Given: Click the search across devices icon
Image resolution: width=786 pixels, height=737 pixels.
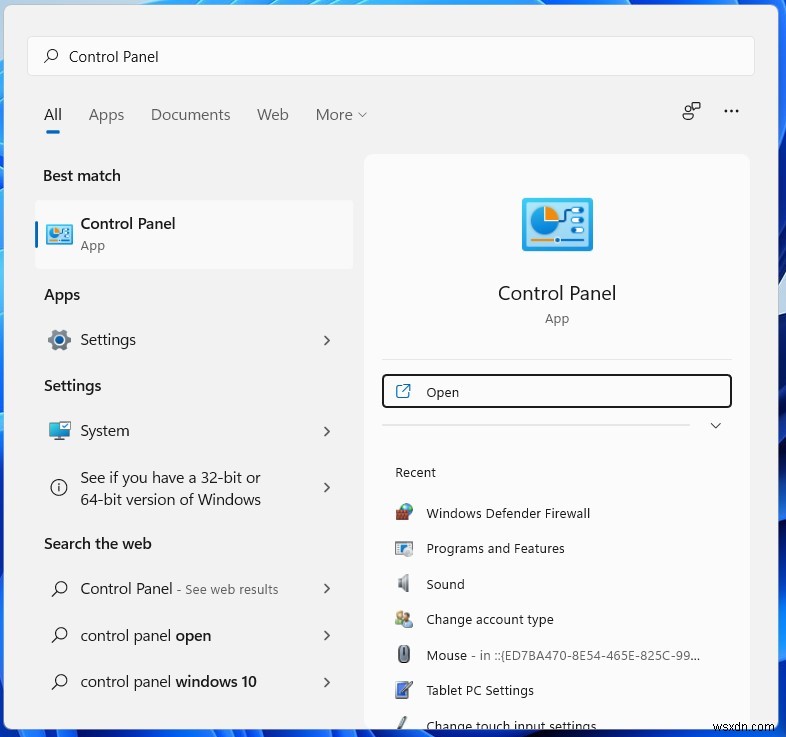Looking at the screenshot, I should [x=691, y=112].
